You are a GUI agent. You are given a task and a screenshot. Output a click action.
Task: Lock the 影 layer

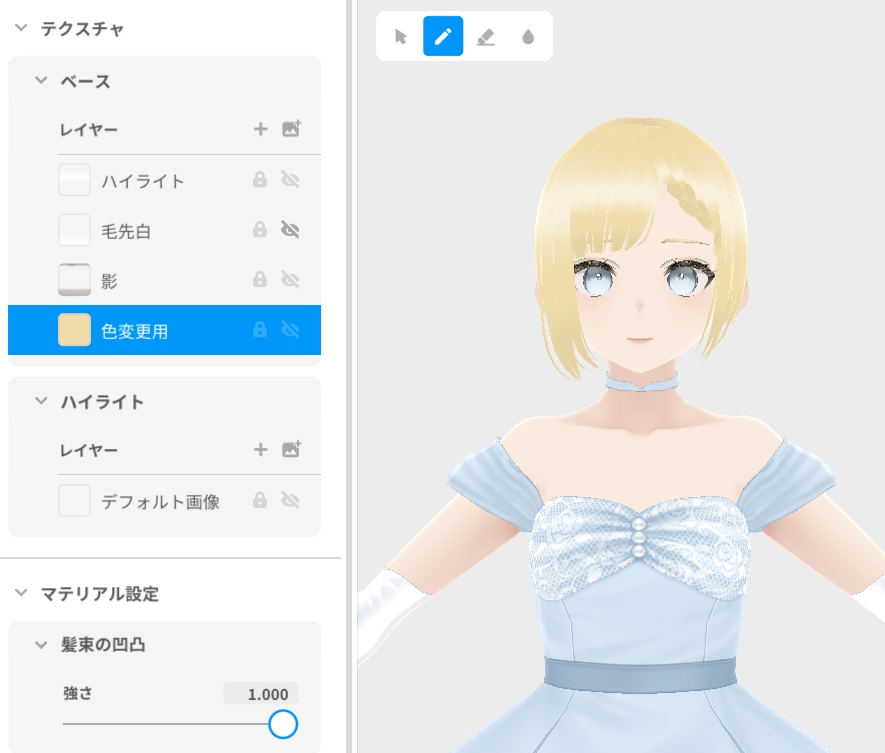click(x=258, y=280)
